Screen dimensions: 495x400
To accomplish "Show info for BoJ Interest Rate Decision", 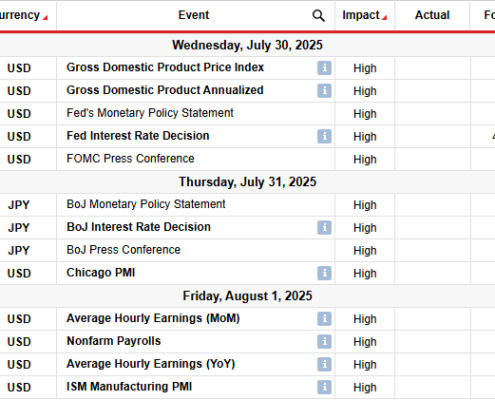I will point(324,228).
